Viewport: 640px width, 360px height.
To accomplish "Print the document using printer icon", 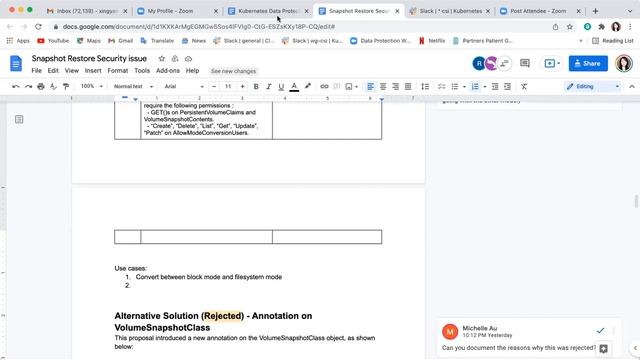I will click(x=41, y=87).
